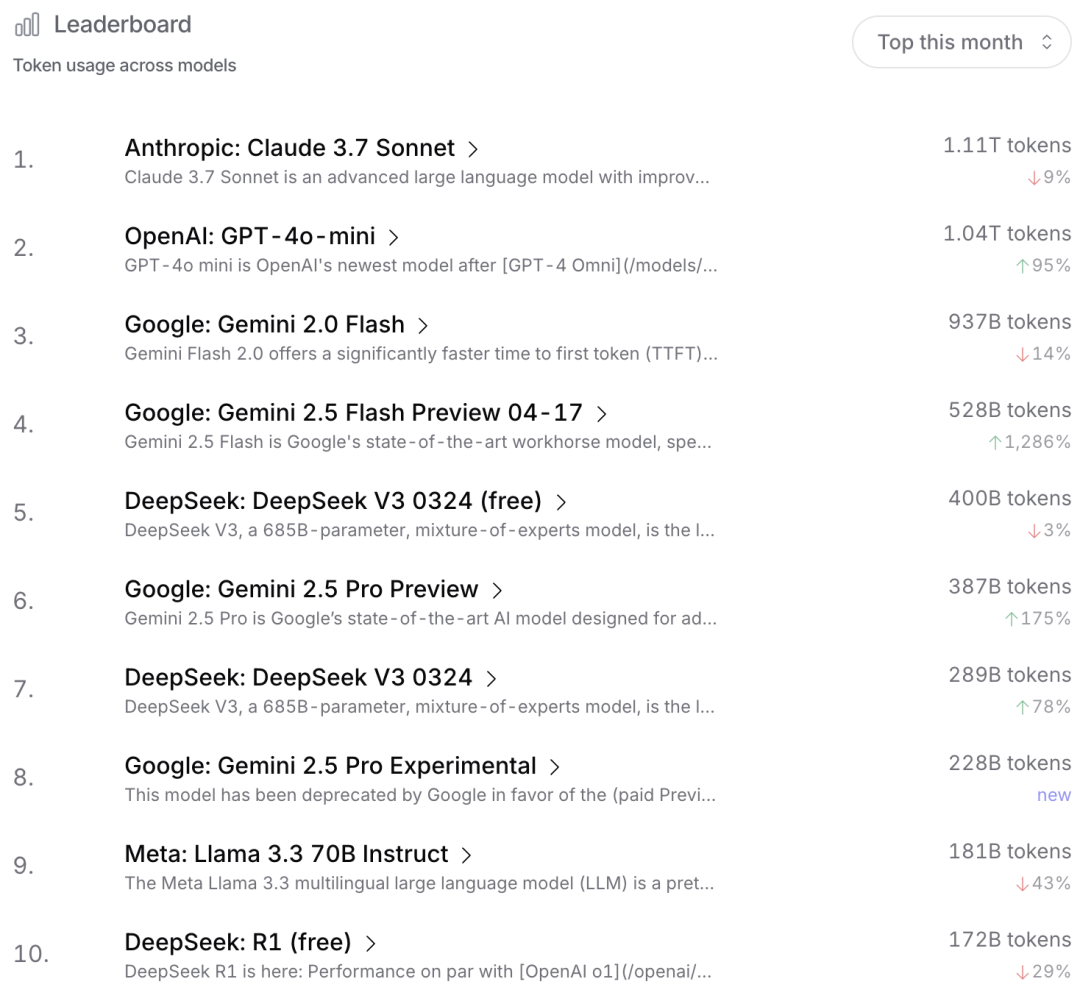Click chevron beside DeepSeek: R1 (free)
This screenshot has height=990, width=1080.
click(370, 942)
